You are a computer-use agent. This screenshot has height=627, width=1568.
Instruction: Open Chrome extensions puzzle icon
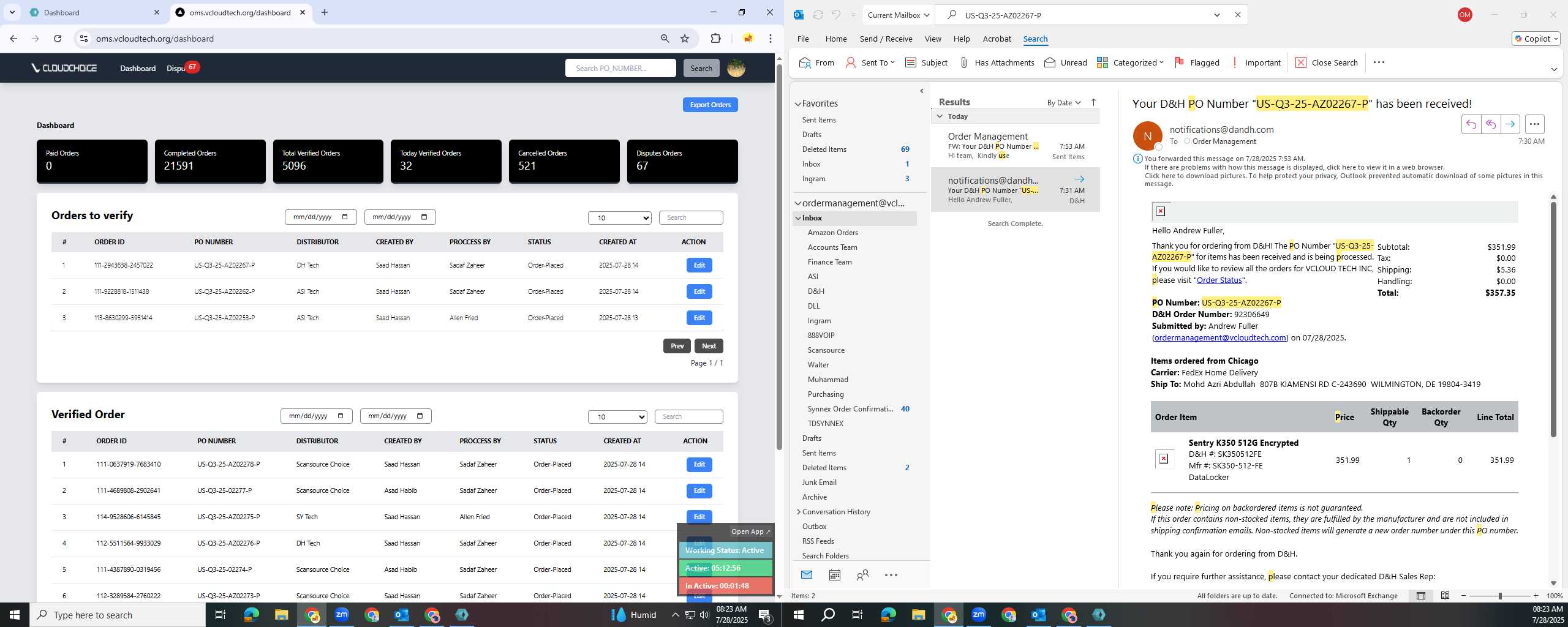[715, 39]
